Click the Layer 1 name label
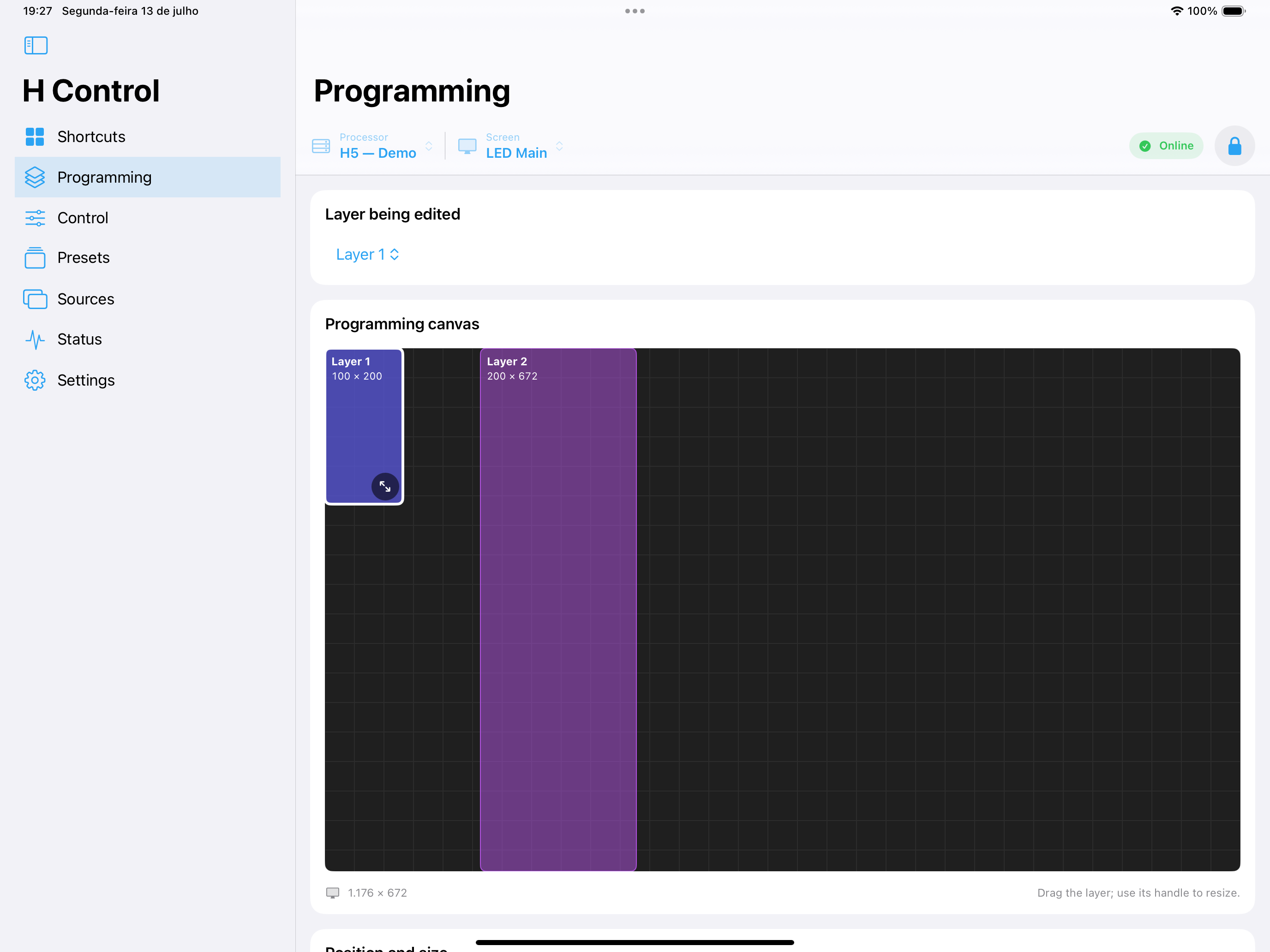This screenshot has width=1270, height=952. (351, 362)
